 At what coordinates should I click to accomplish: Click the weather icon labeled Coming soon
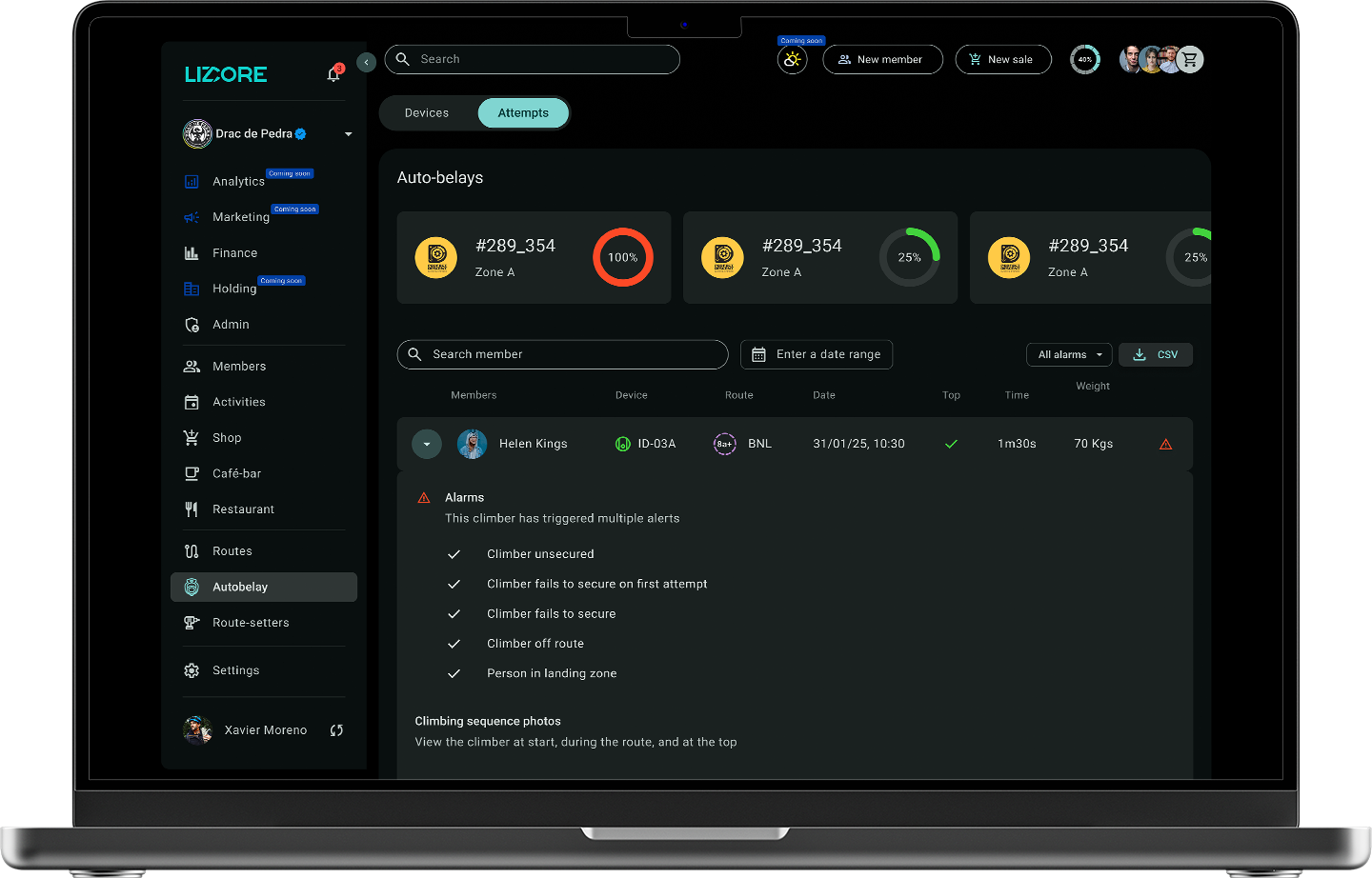pos(792,60)
